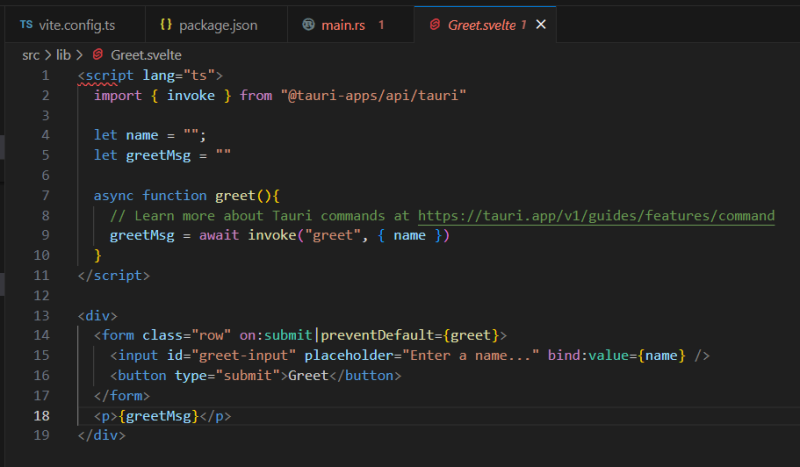Click the TypeScript icon on vite.config.ts tab

click(26, 24)
